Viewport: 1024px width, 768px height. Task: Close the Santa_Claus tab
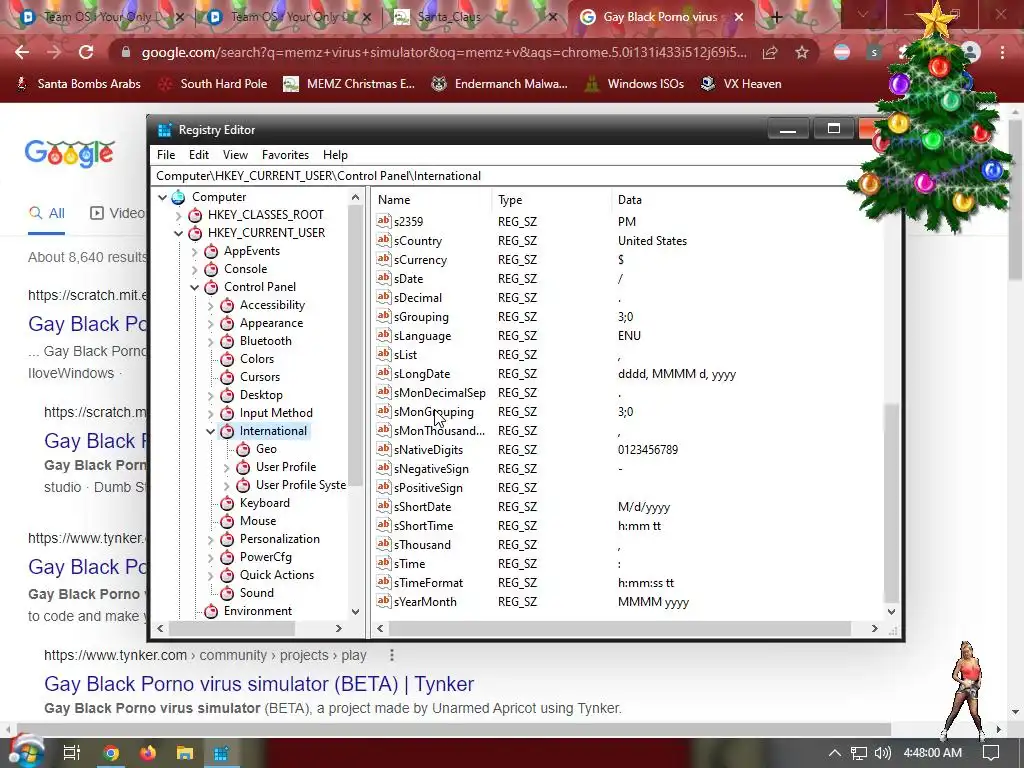click(552, 18)
